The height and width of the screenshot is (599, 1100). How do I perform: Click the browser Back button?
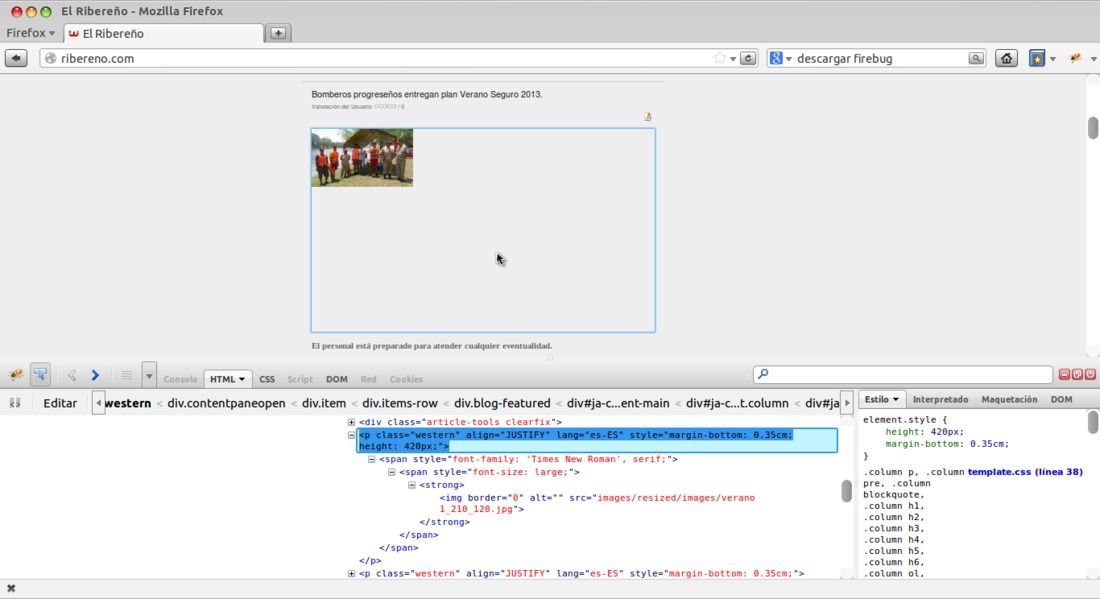pyautogui.click(x=16, y=58)
